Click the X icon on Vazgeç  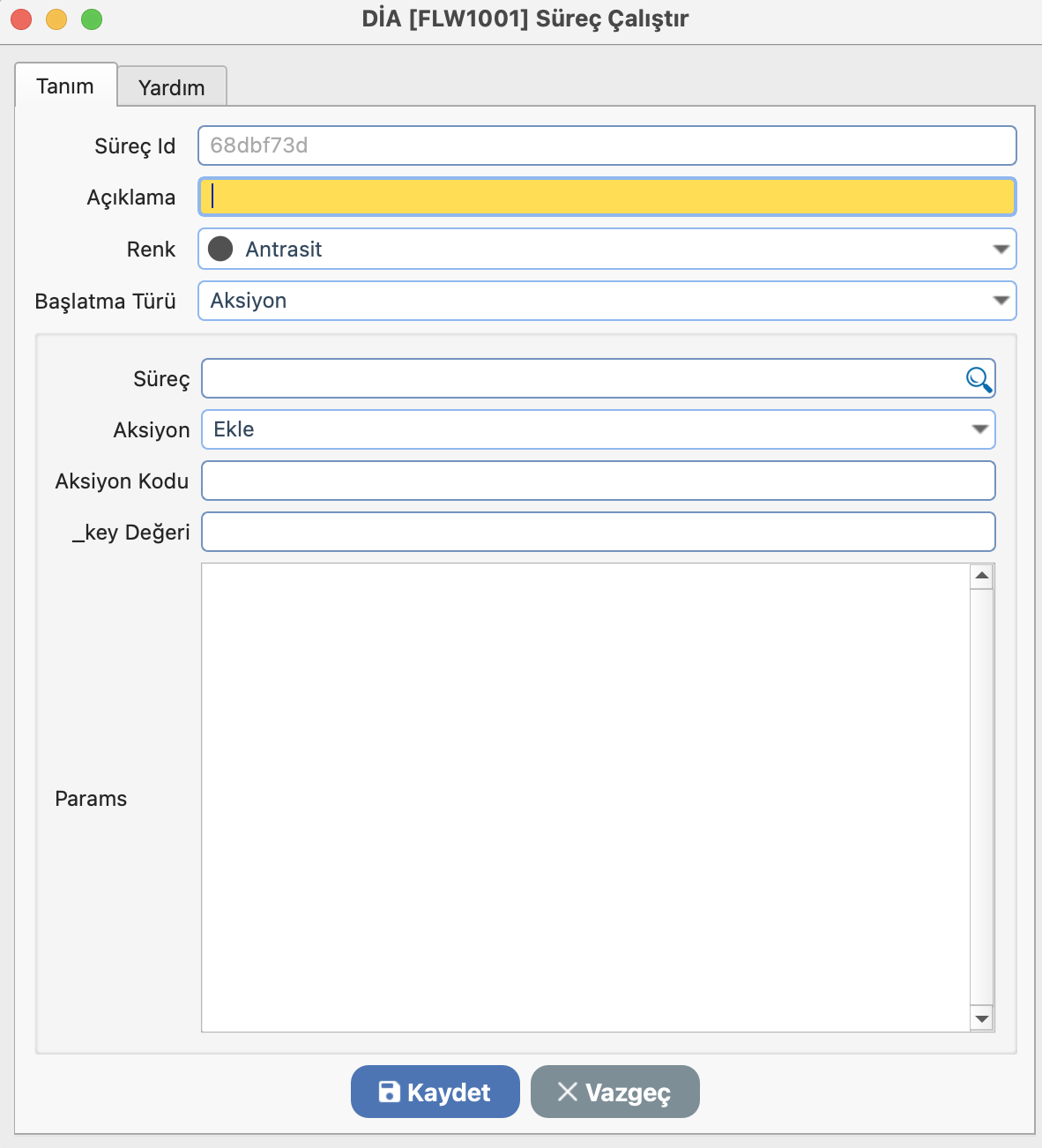(x=568, y=1092)
